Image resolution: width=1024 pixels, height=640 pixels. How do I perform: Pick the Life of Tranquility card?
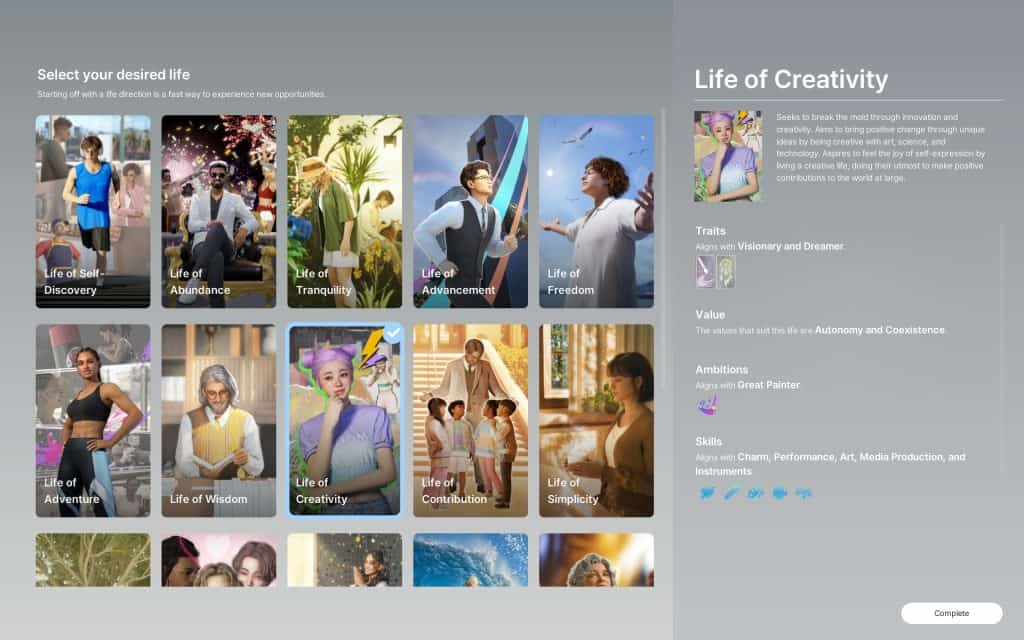coord(345,211)
